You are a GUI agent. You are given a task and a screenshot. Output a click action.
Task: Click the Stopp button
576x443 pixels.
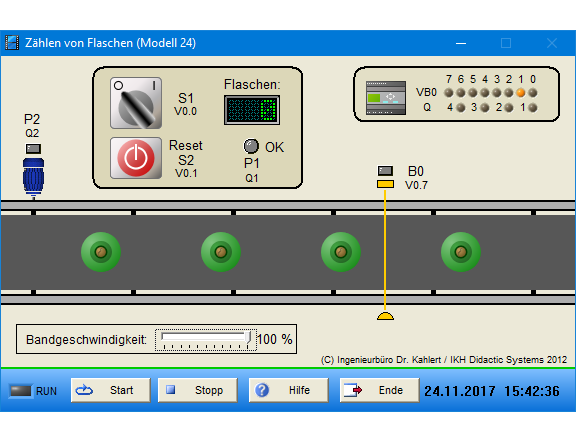click(198, 390)
